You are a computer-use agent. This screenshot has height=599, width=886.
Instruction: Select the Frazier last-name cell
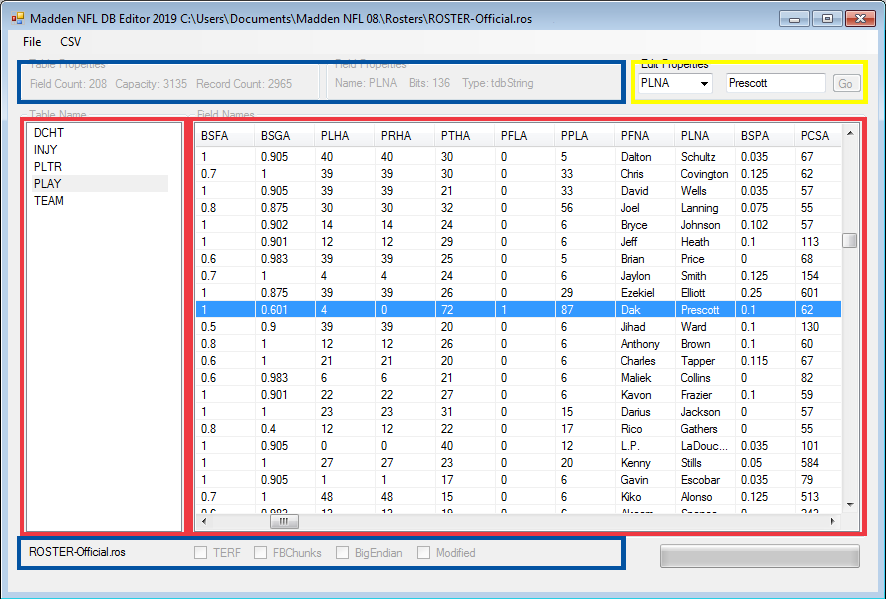[705, 394]
